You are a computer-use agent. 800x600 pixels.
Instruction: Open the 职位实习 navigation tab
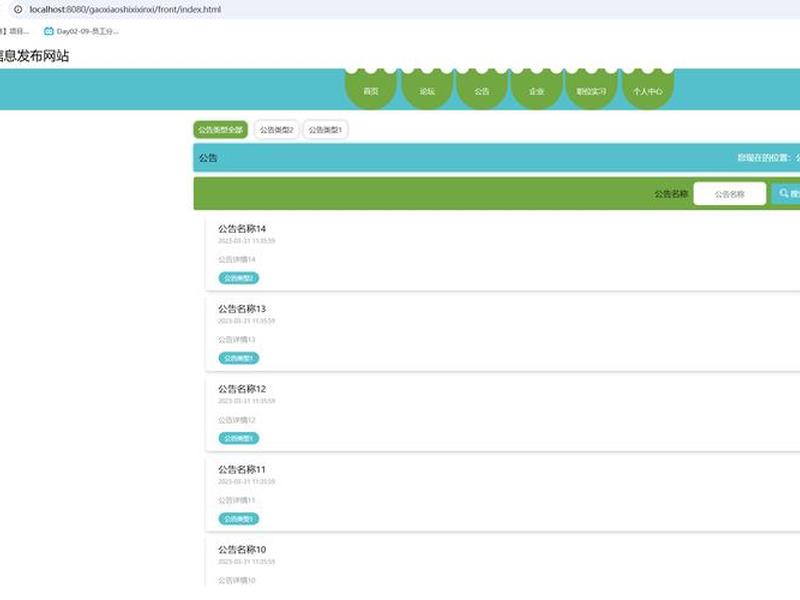coord(591,90)
